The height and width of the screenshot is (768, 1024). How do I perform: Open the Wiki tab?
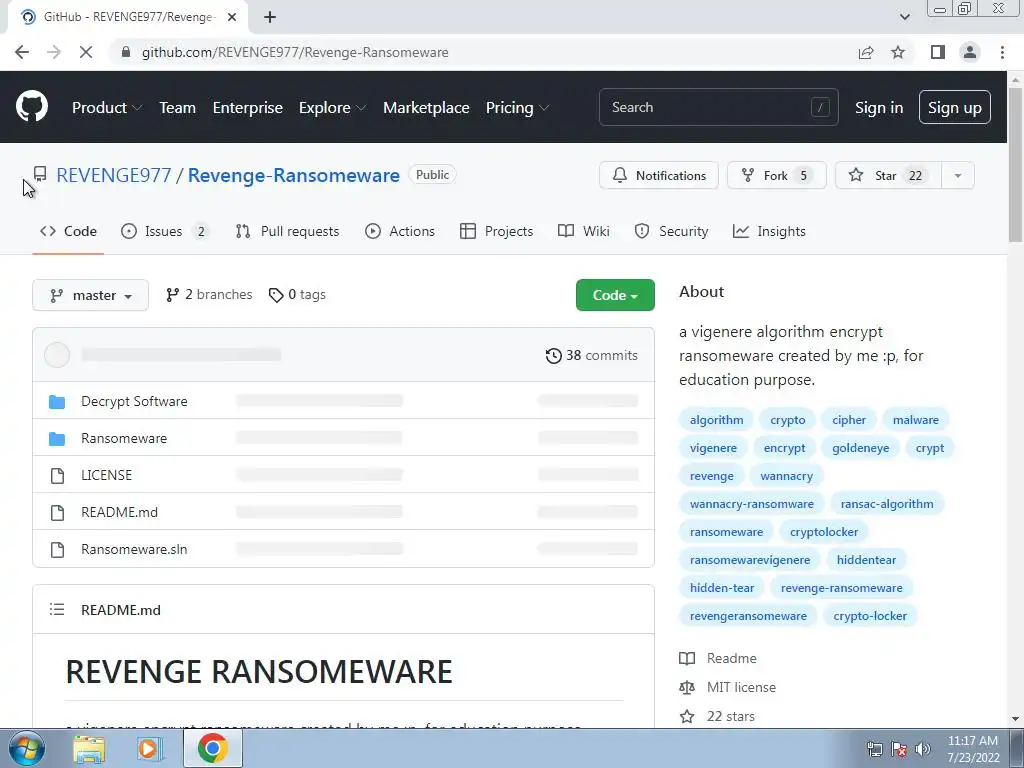(584, 231)
